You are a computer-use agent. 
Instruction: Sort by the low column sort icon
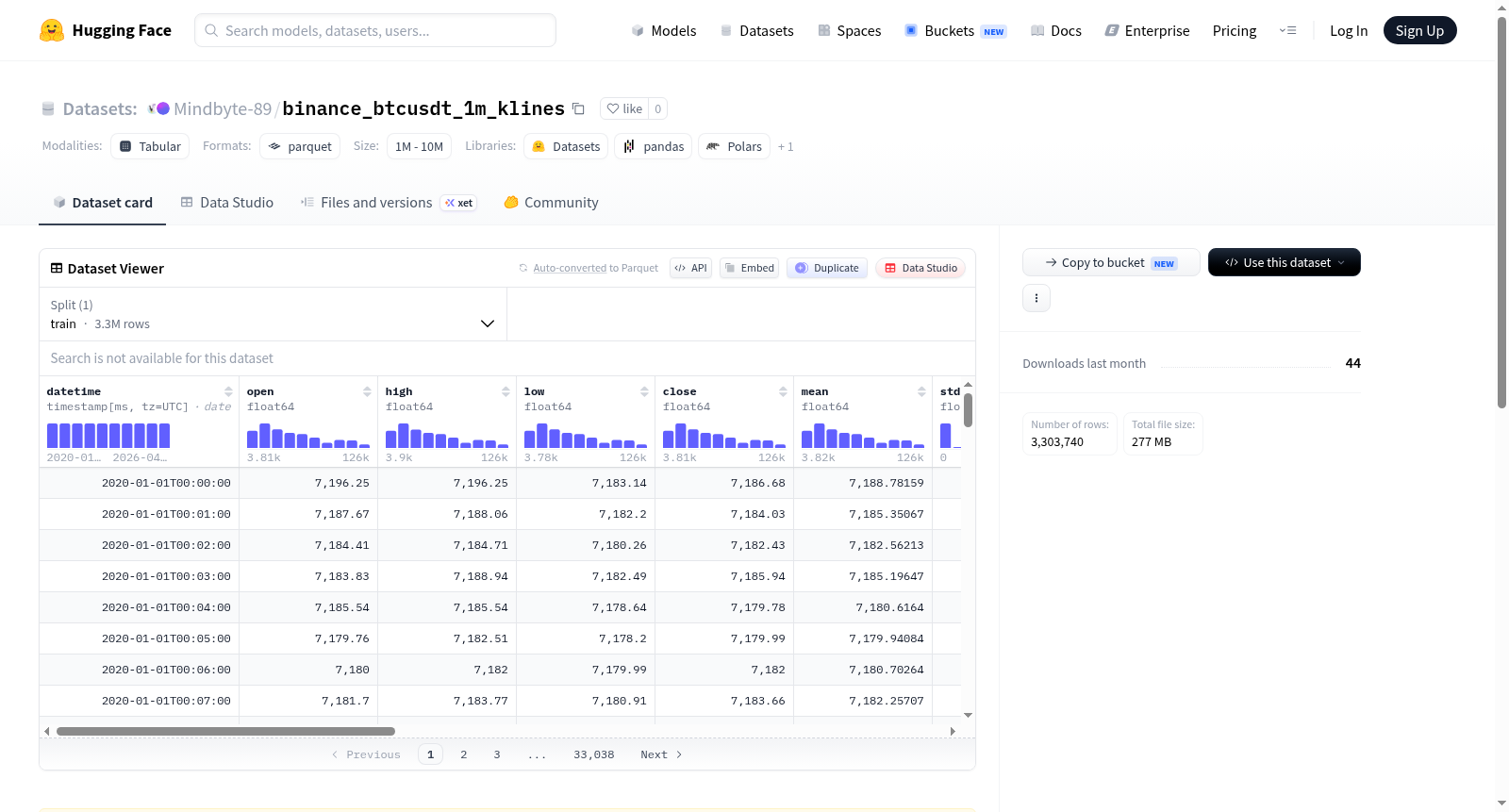click(644, 391)
